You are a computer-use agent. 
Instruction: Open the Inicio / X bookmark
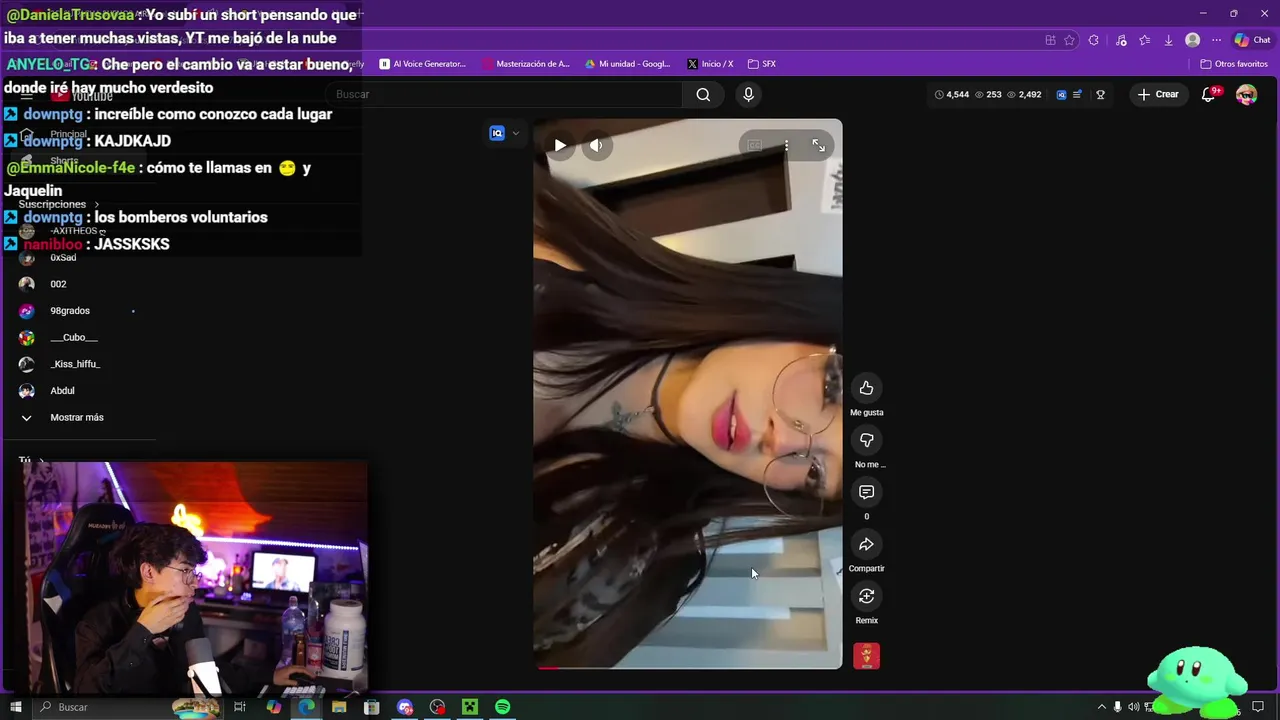pyautogui.click(x=710, y=64)
